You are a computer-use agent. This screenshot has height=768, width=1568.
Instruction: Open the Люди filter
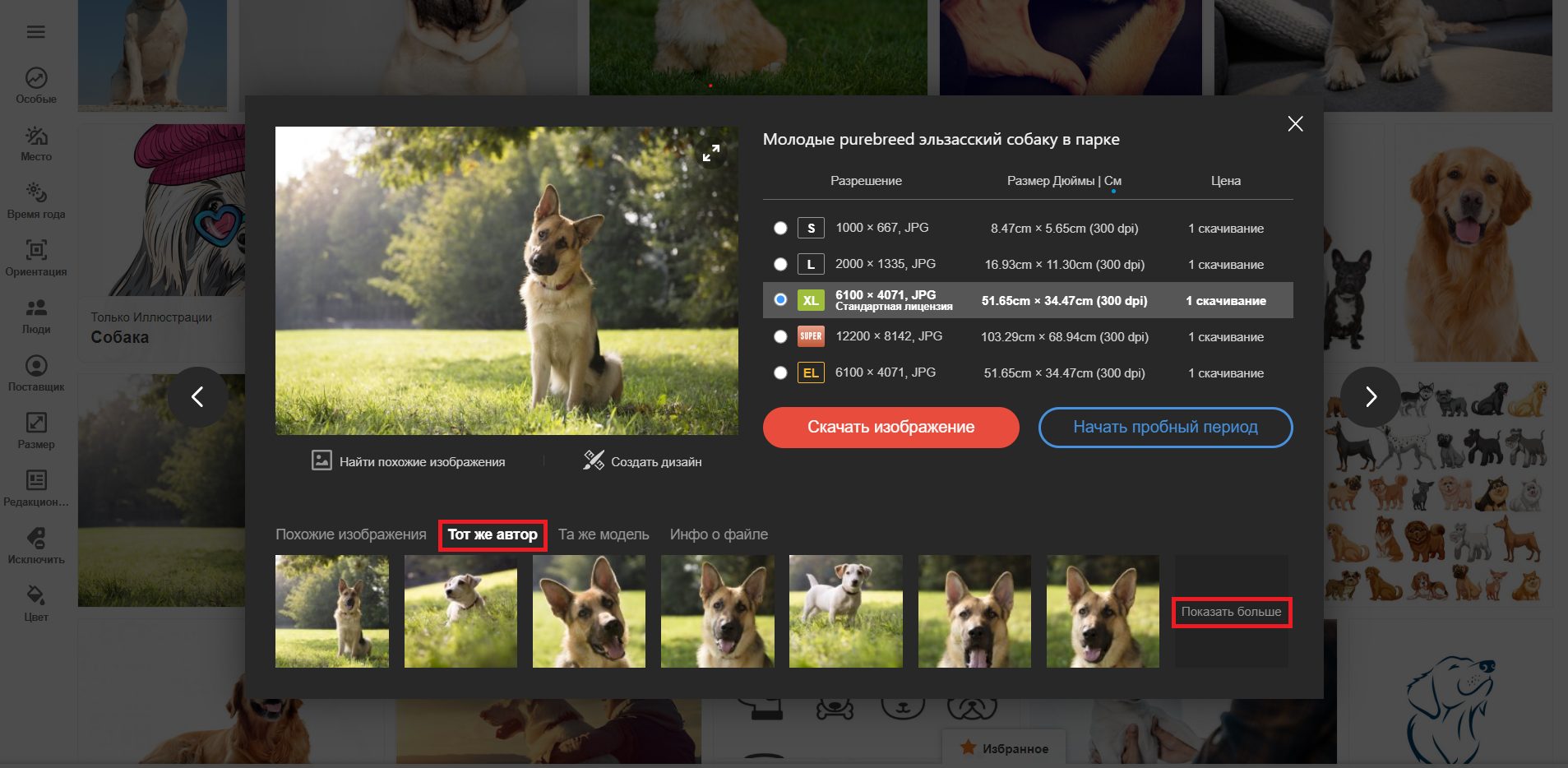[x=36, y=316]
